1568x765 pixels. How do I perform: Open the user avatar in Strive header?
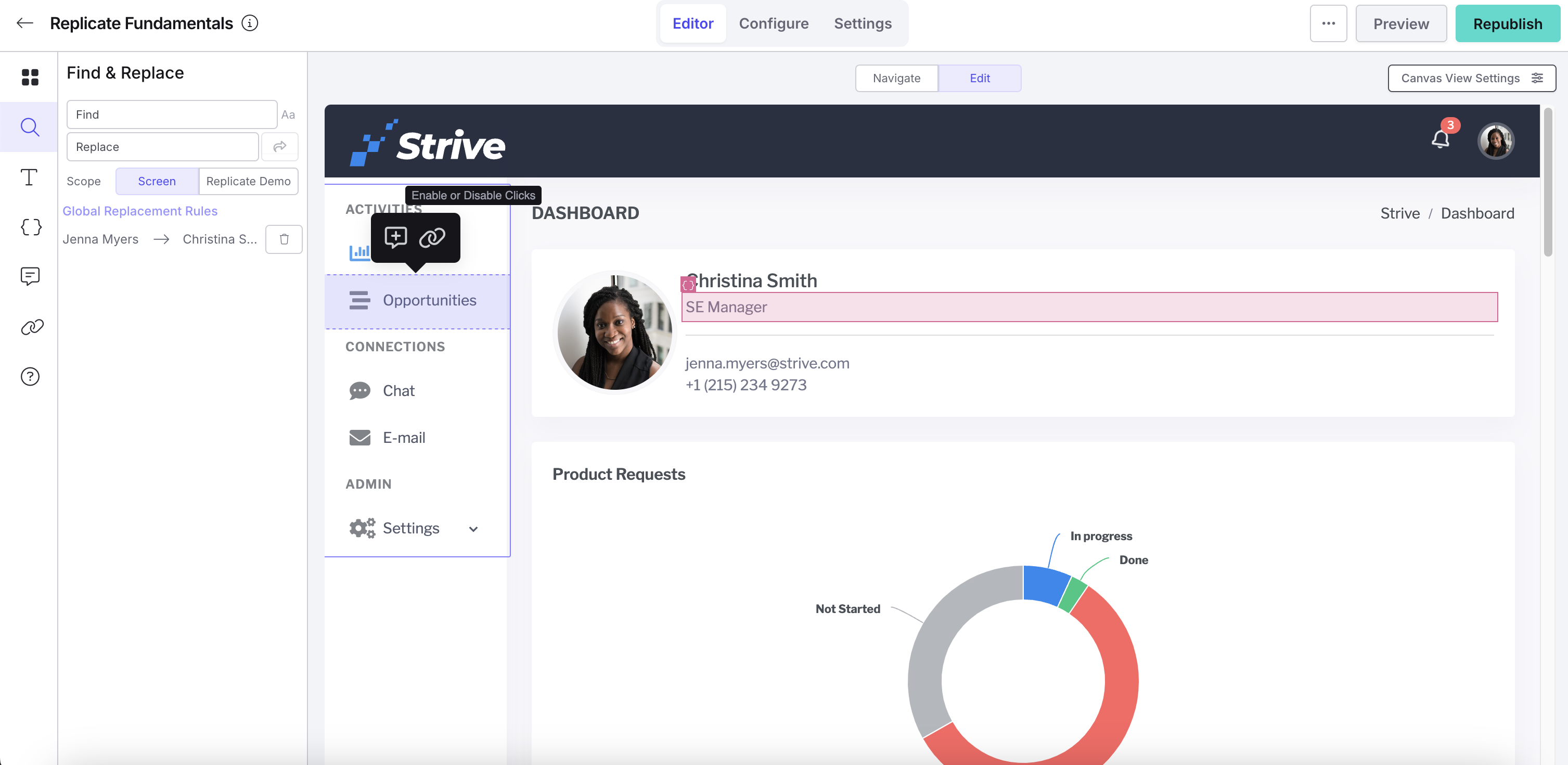1496,141
